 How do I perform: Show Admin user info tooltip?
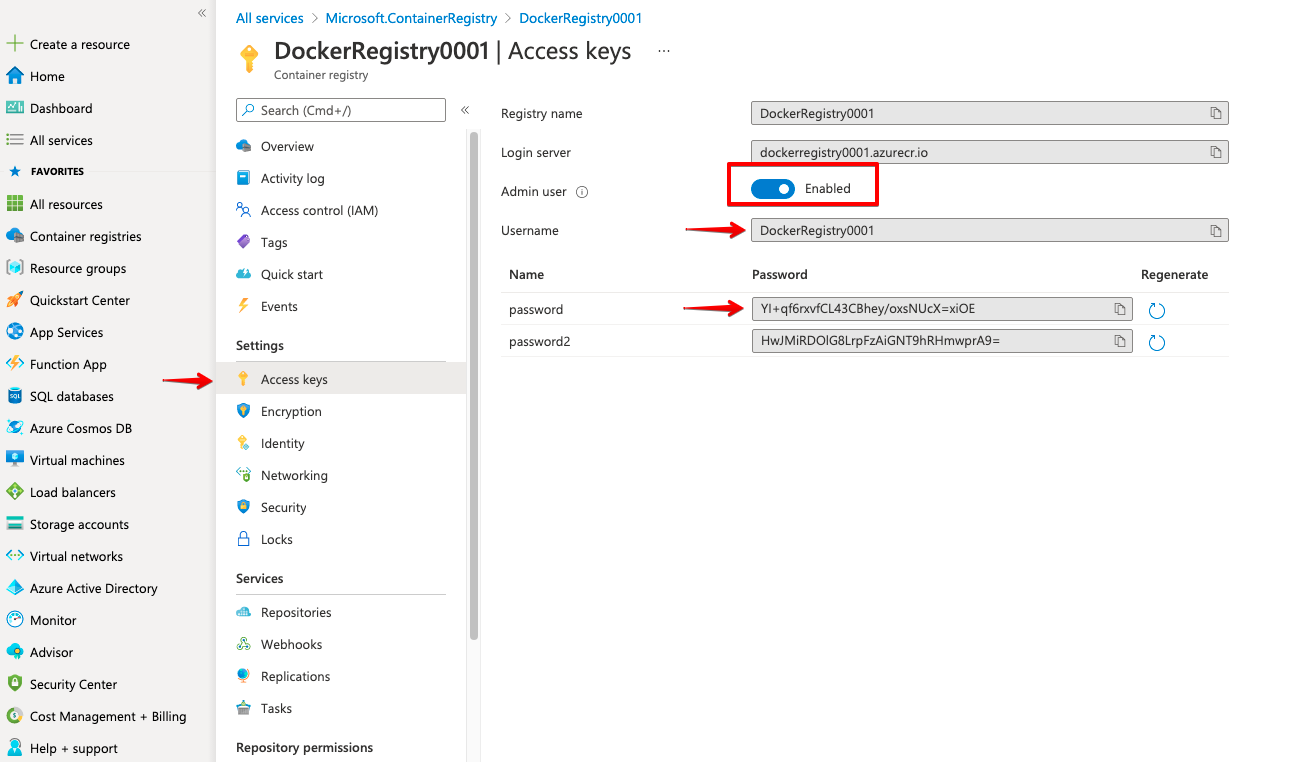click(582, 192)
